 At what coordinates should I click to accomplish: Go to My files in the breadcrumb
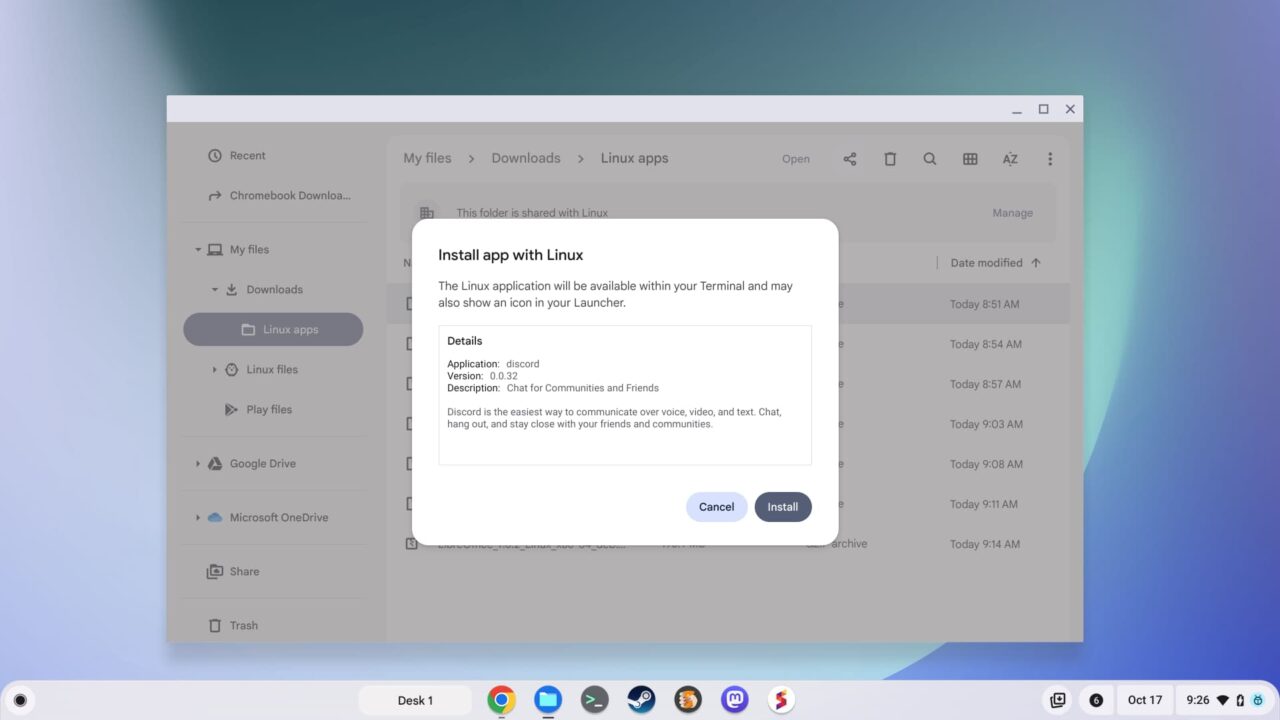point(427,158)
